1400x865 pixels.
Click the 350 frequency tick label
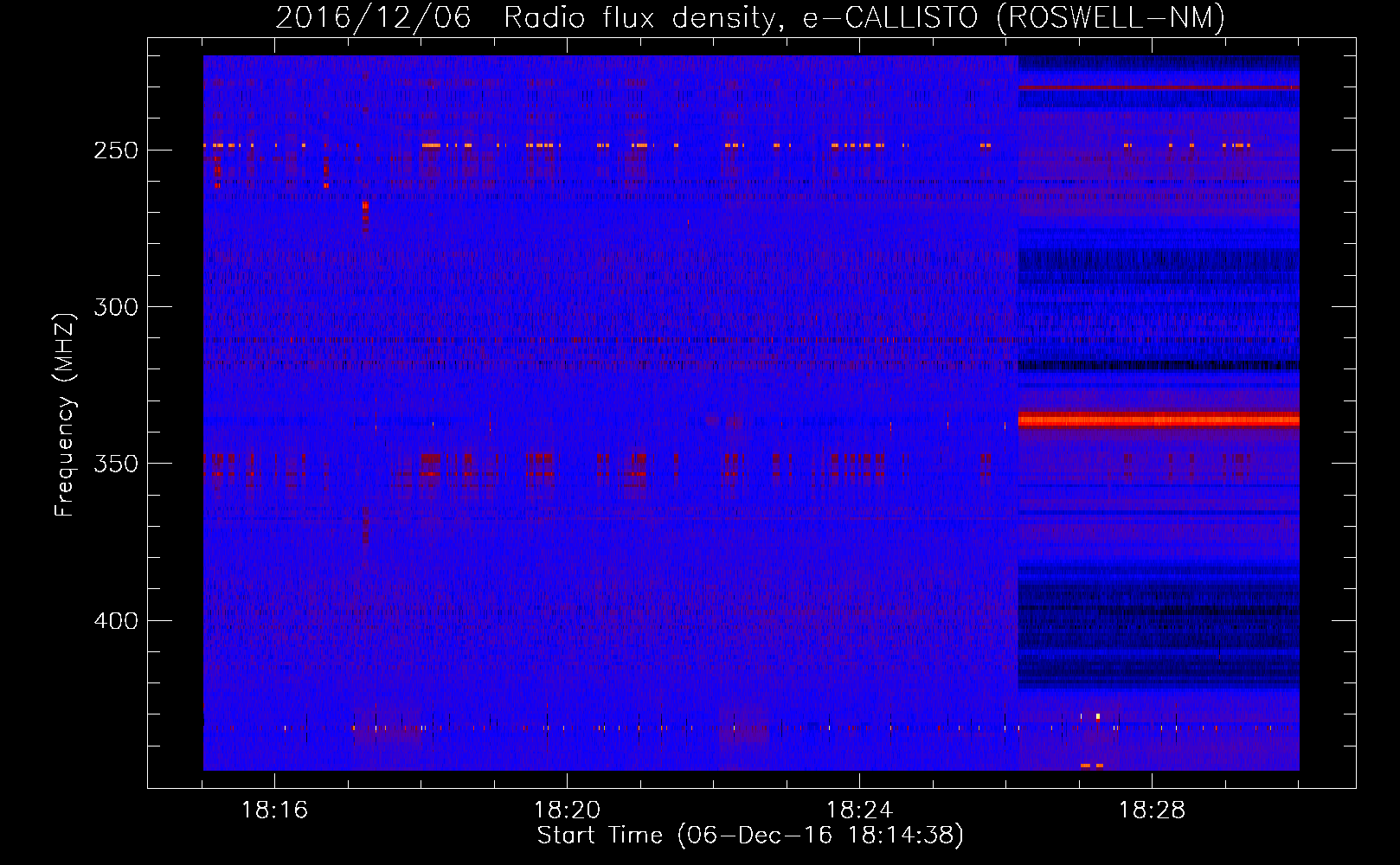coord(116,464)
